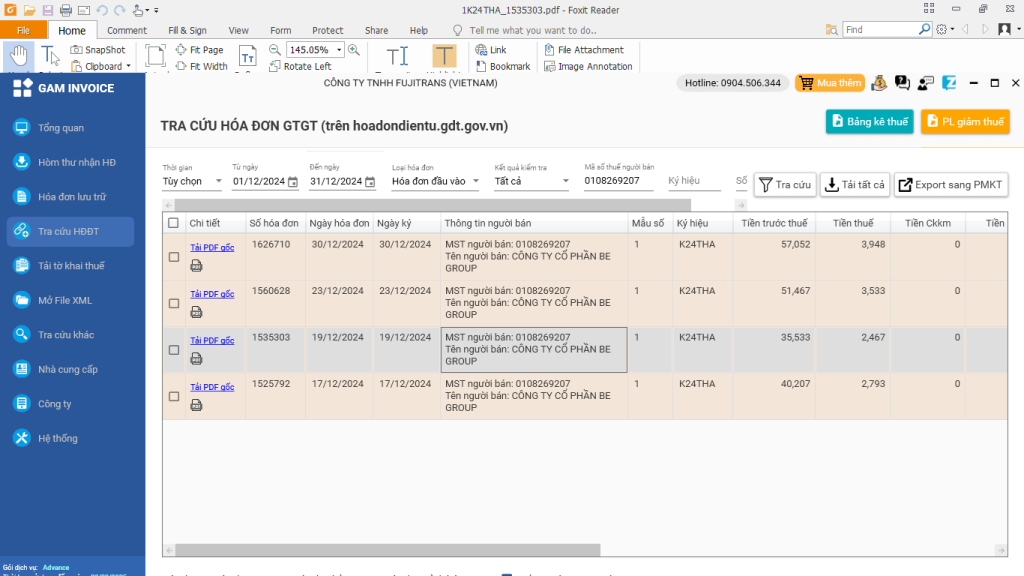Click Rotate Left in Foxit ribbon

(x=300, y=66)
